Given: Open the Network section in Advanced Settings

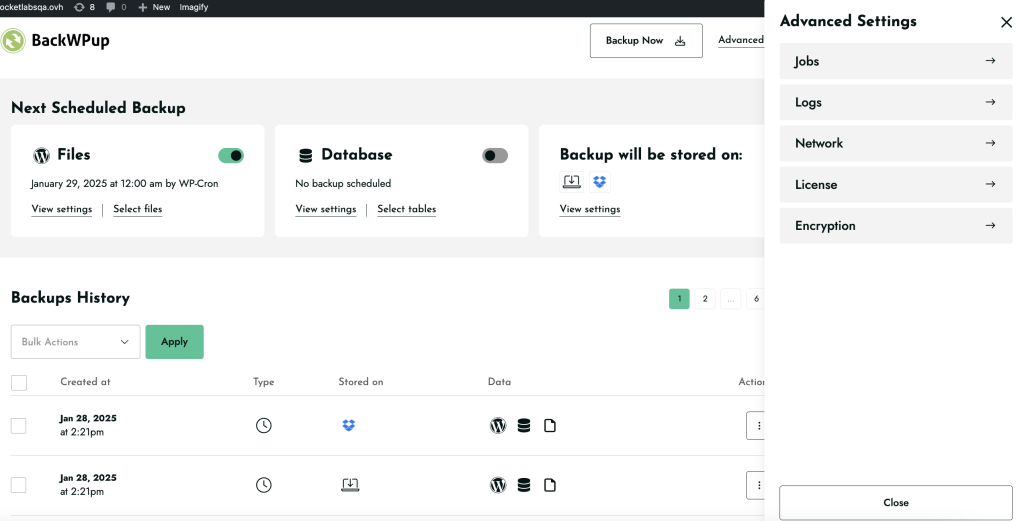Looking at the screenshot, I should [896, 144].
